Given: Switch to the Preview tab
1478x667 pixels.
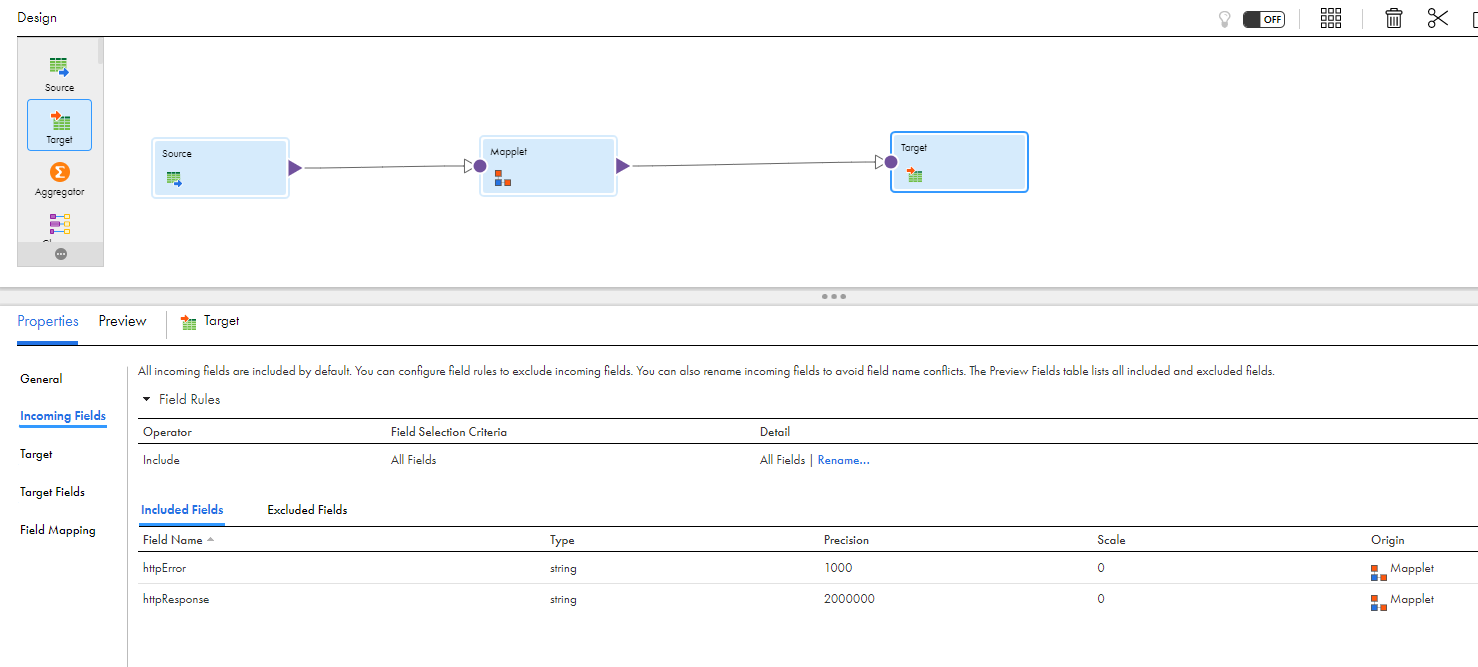Looking at the screenshot, I should [x=122, y=321].
